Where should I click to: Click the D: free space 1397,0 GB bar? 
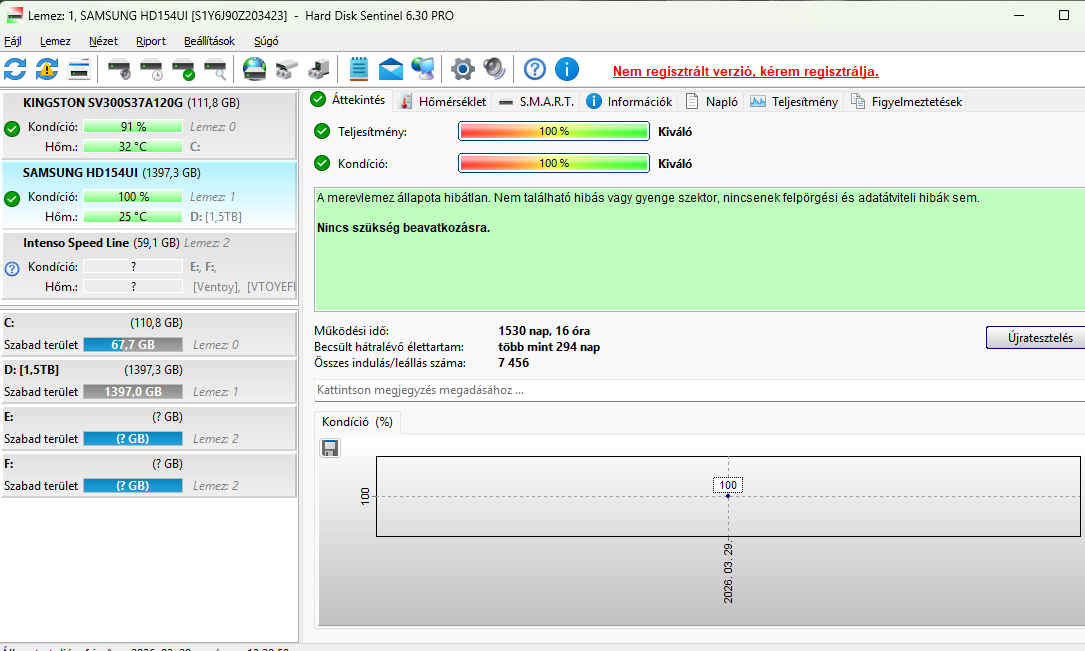133,392
